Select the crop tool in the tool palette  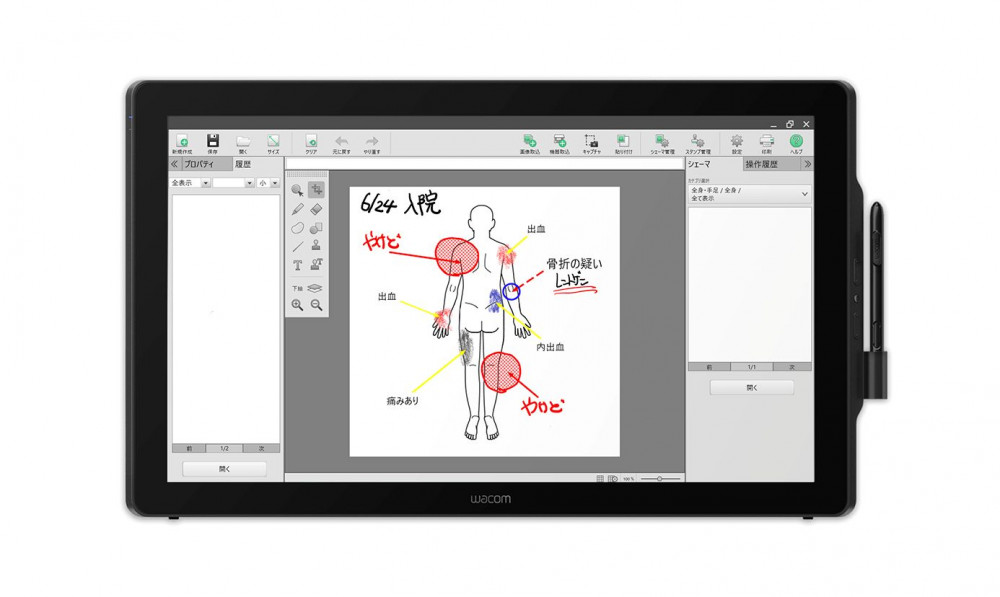coord(316,189)
